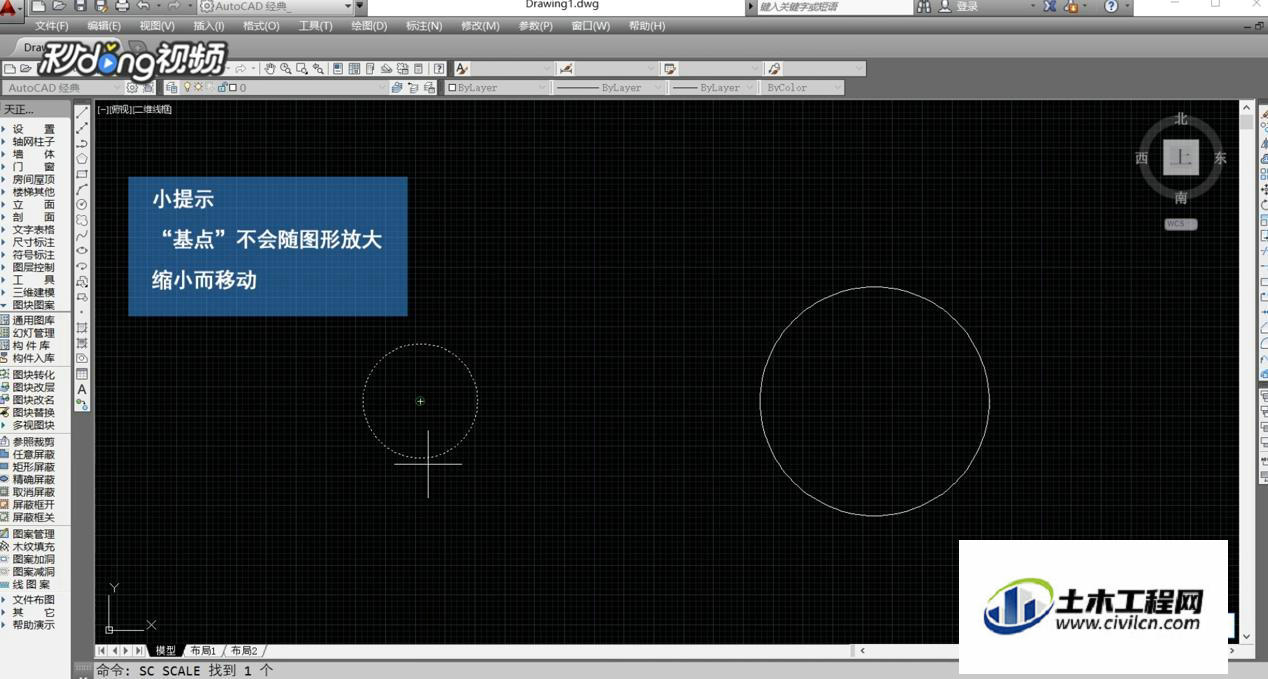This screenshot has height=679, width=1268.
Task: Select the Polygon draw tool
Action: [82, 158]
